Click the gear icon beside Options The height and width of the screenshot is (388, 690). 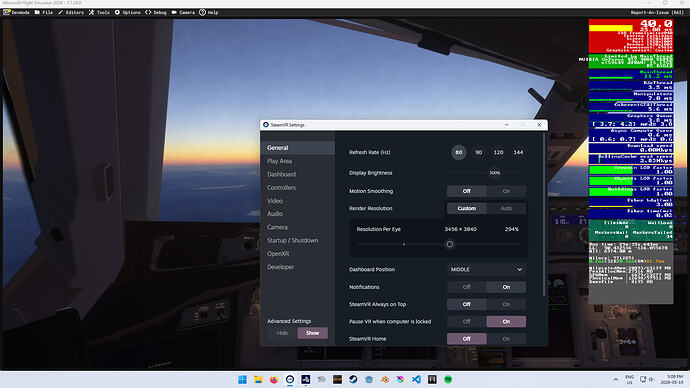[x=117, y=12]
